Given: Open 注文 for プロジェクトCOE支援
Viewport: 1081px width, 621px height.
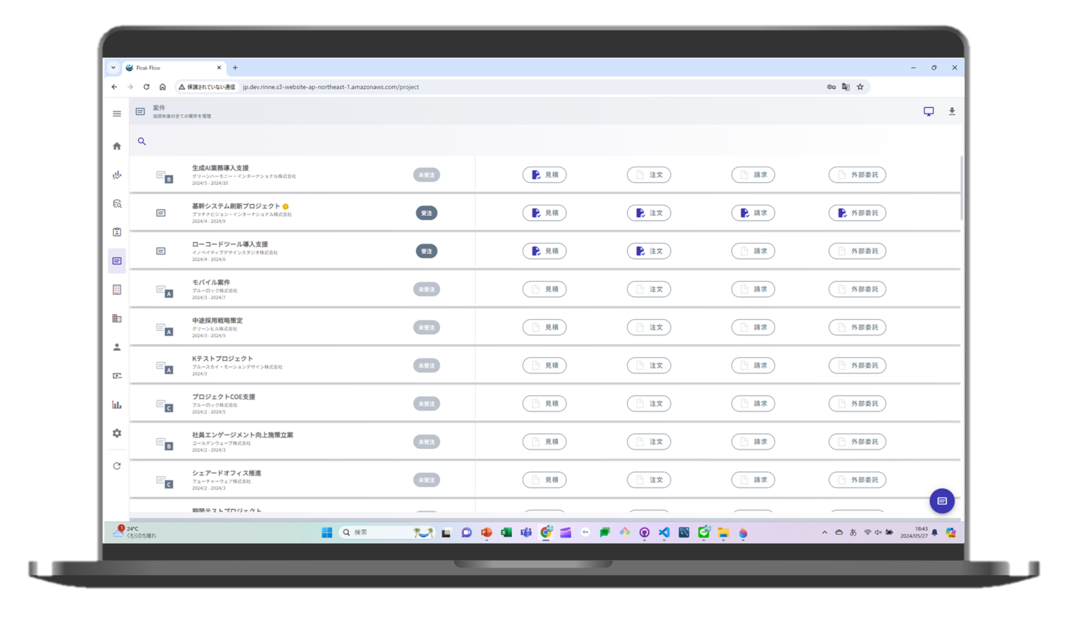Looking at the screenshot, I should (x=649, y=403).
